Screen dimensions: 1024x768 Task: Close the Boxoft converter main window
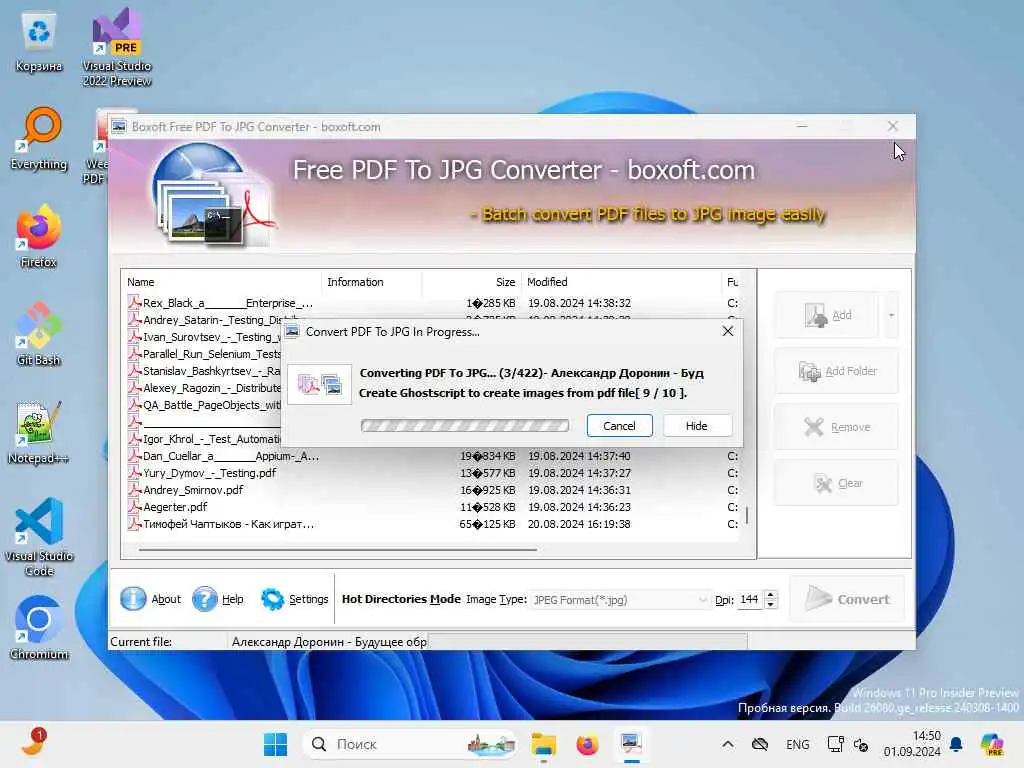point(893,126)
